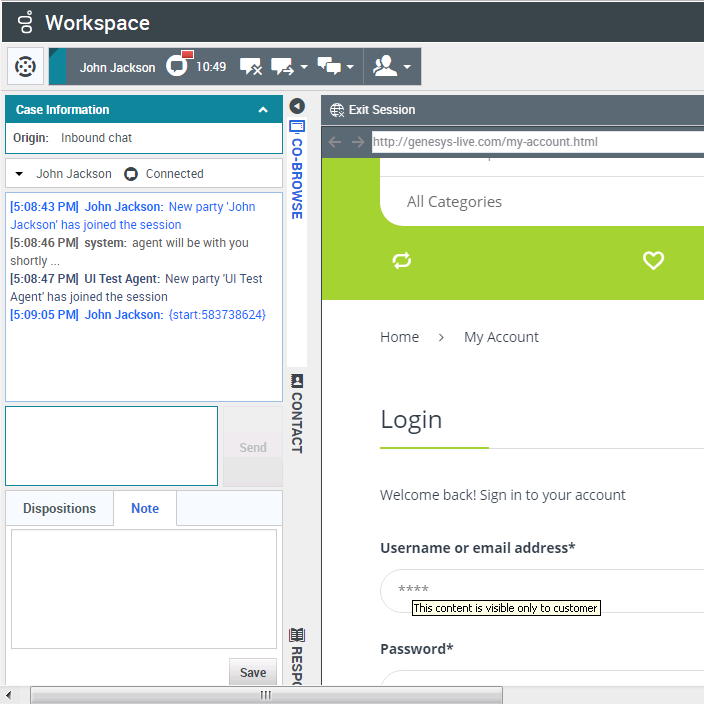Image resolution: width=704 pixels, height=704 pixels.
Task: Save the interaction note
Action: click(253, 672)
